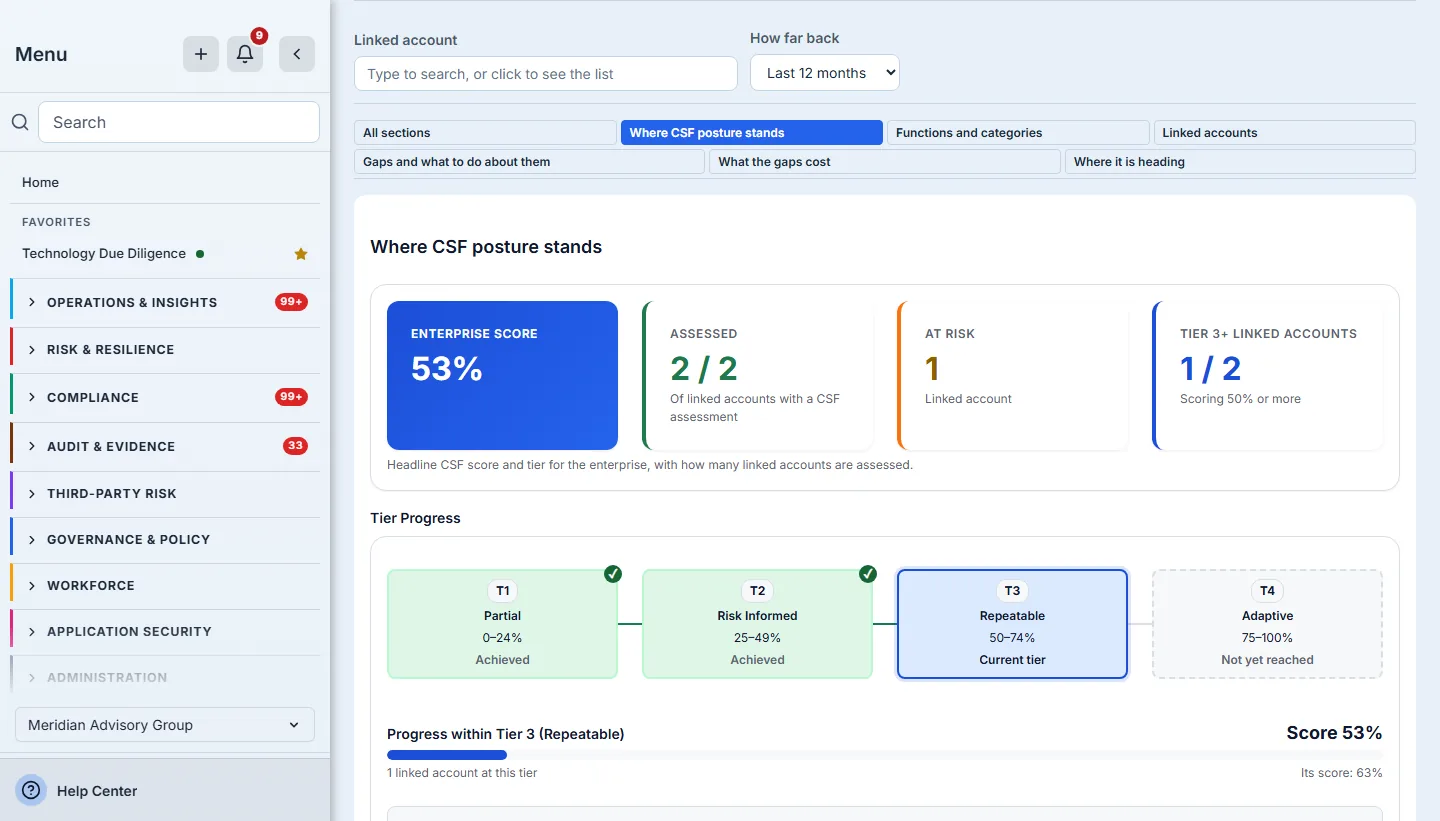Screen dimensions: 1440x821
Task: Click the Enterprise Score 53% card
Action: pyautogui.click(x=502, y=375)
